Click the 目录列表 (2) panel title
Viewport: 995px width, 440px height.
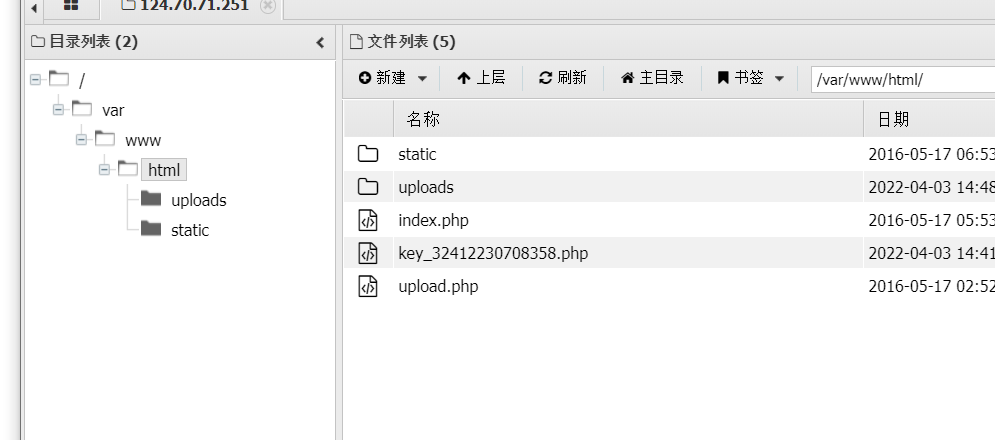click(93, 42)
